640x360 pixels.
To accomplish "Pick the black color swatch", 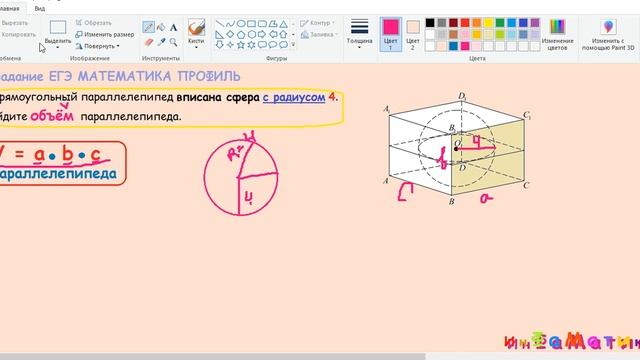I will pos(430,23).
